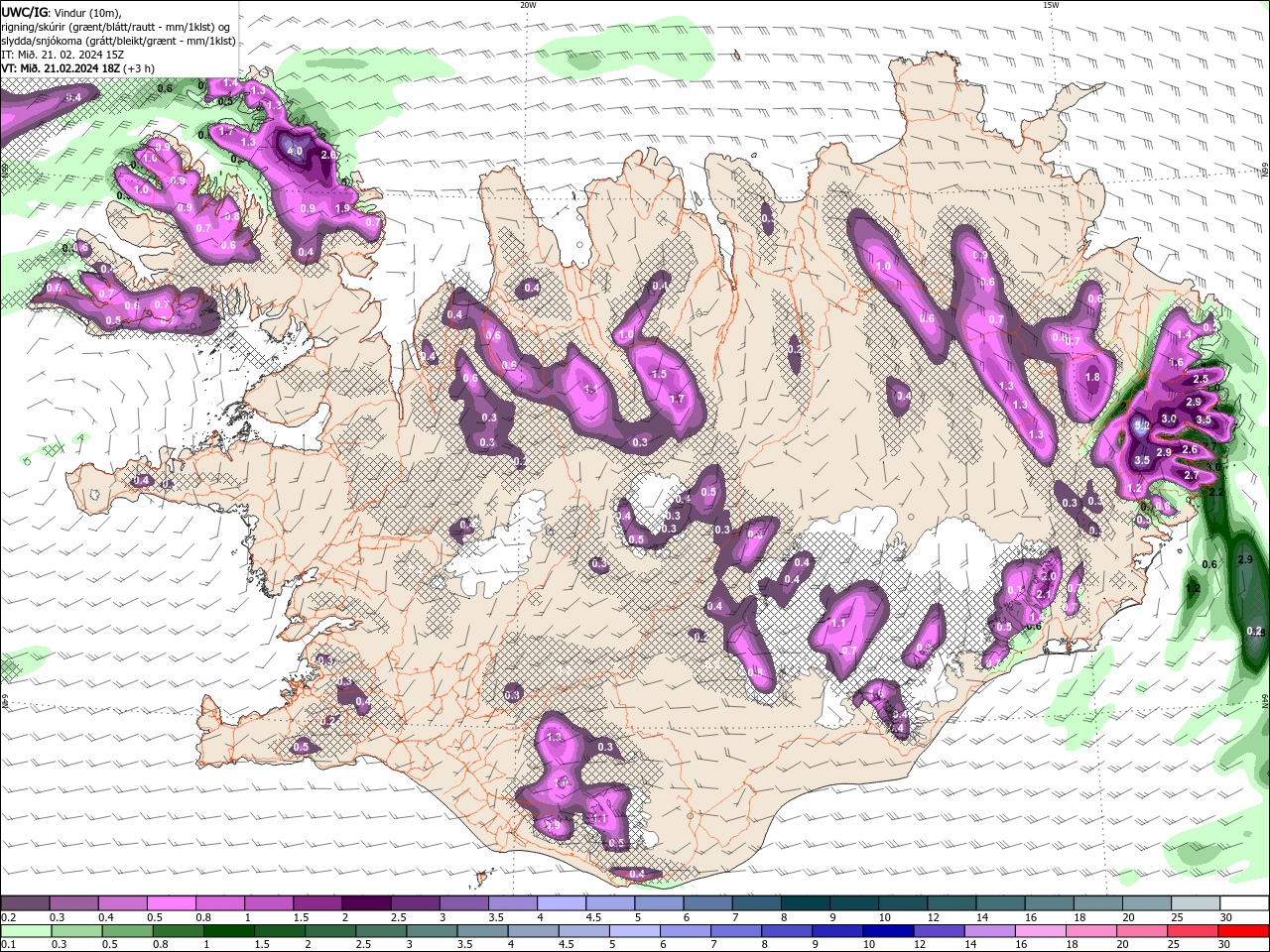This screenshot has width=1270, height=952.
Task: Pick the darkest purple 2–2.5 snow swatch
Action: [366, 903]
